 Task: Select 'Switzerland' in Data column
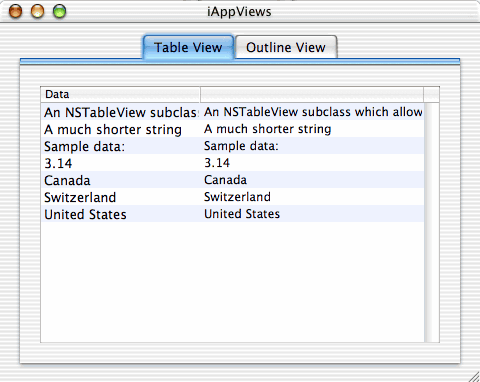(x=120, y=197)
